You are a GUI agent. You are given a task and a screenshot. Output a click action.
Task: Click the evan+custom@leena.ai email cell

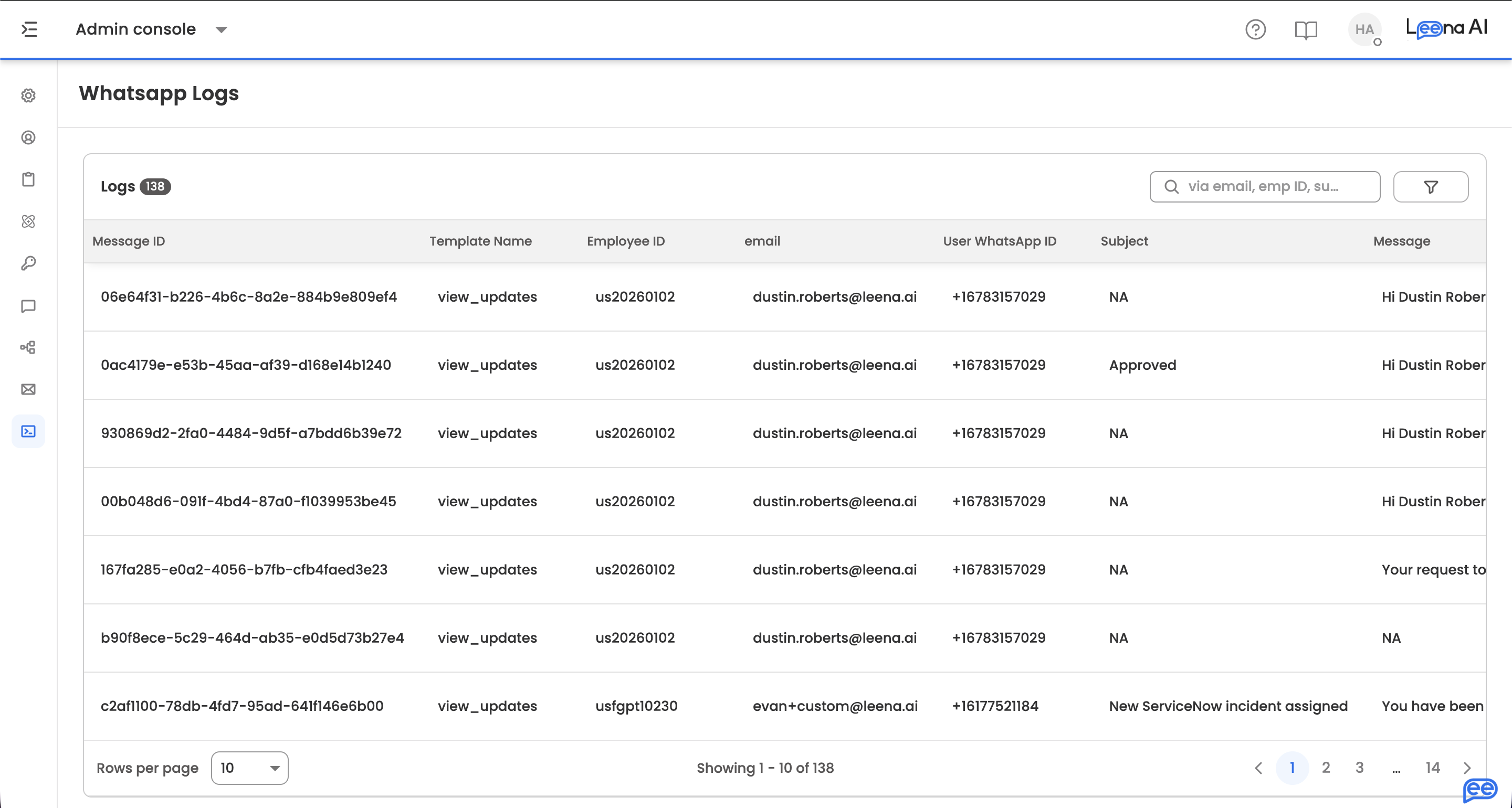pos(835,706)
